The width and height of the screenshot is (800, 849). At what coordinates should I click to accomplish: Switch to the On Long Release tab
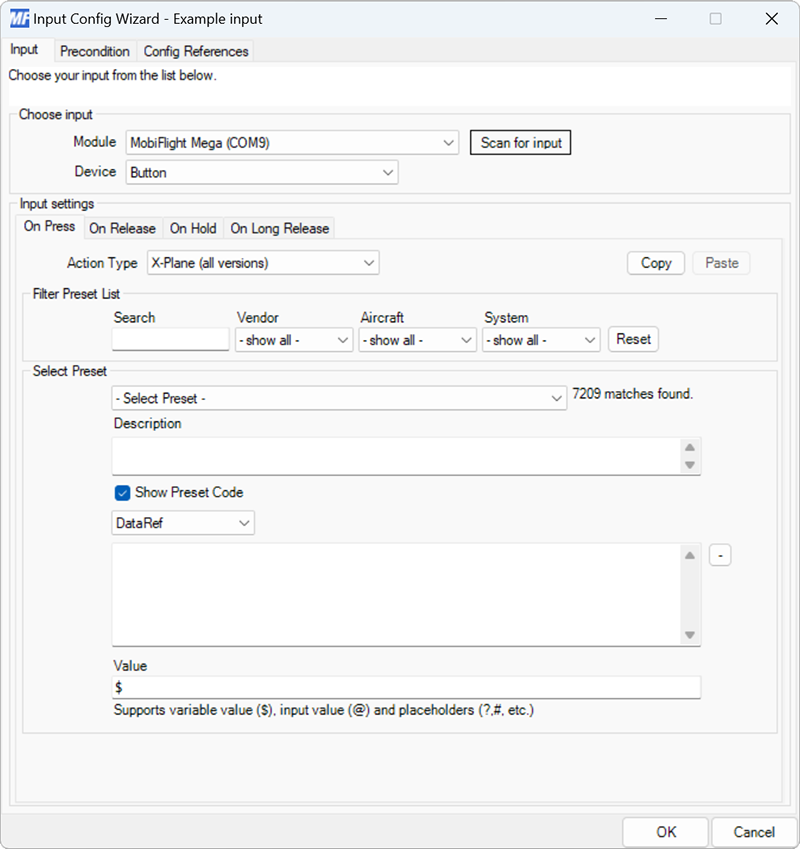click(x=279, y=228)
